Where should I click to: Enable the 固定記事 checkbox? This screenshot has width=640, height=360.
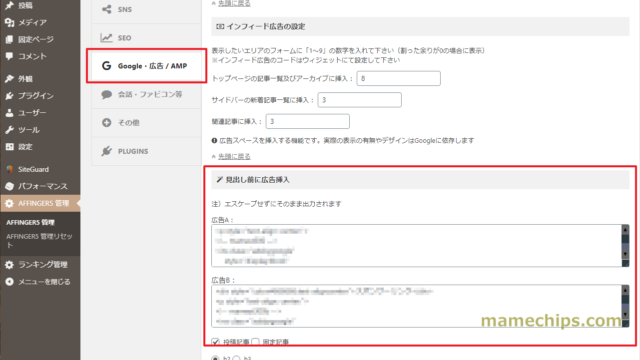256,342
